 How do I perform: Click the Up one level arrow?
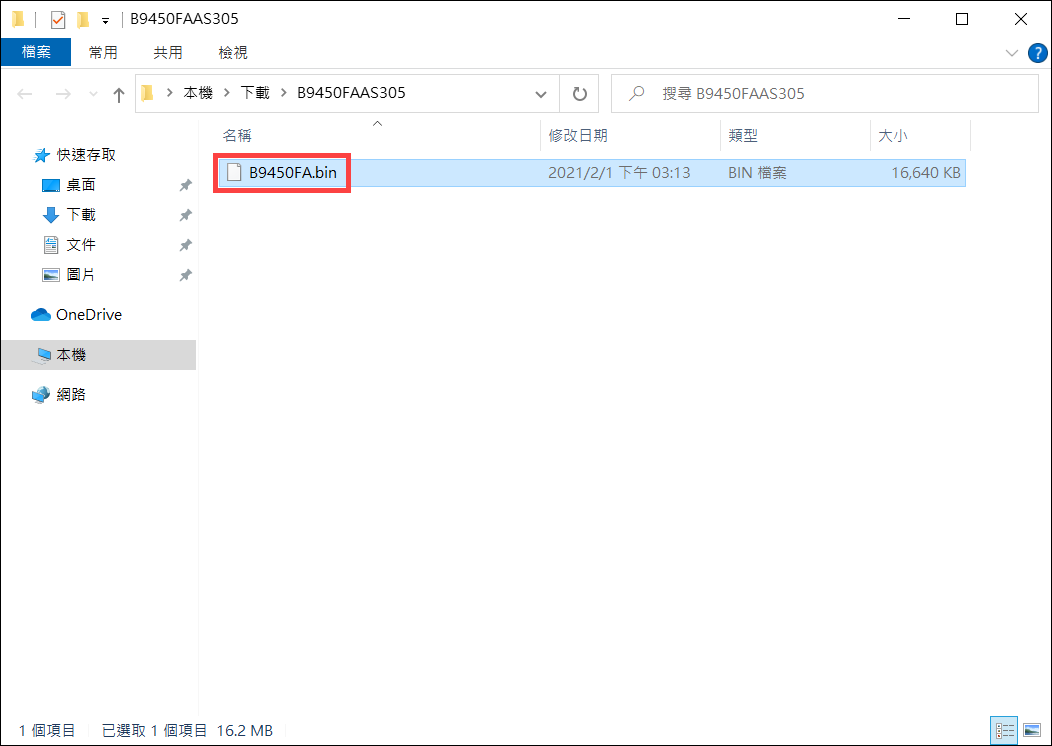119,94
